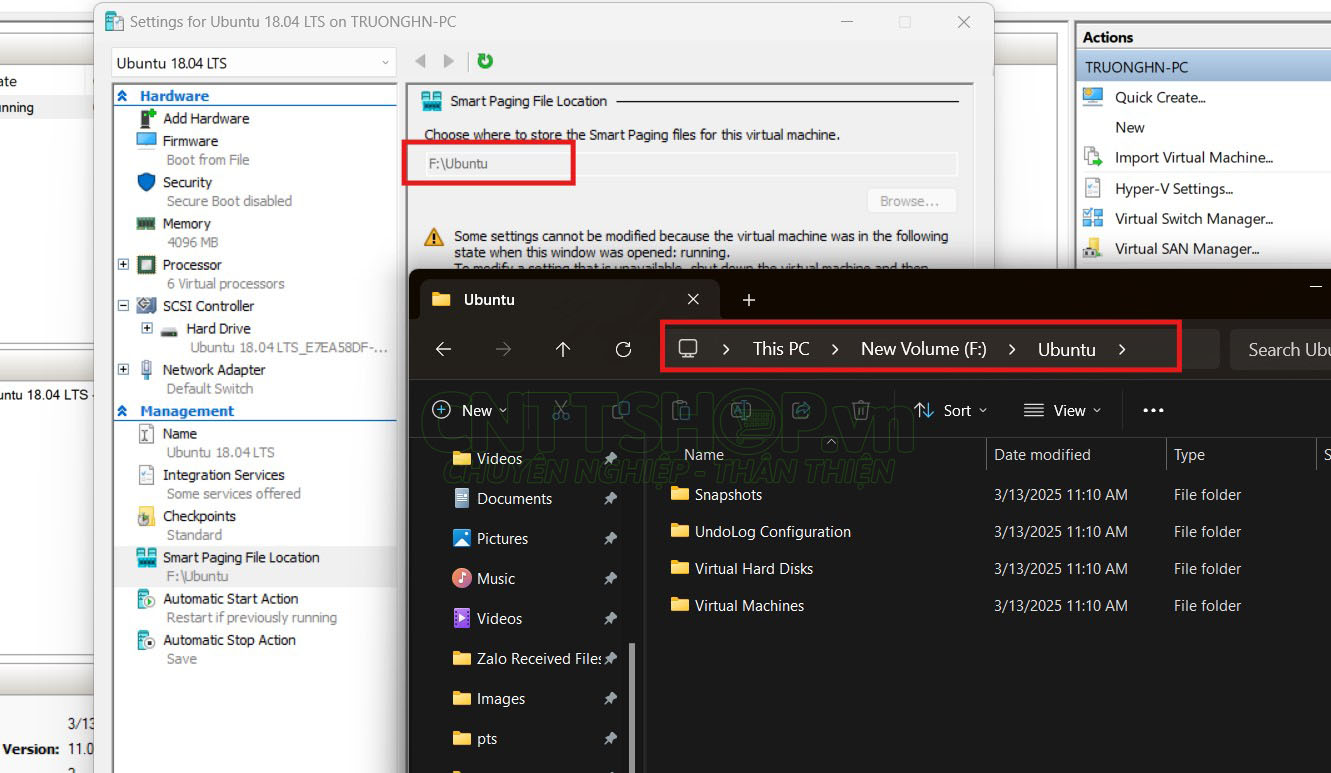The width and height of the screenshot is (1331, 773).
Task: Open the Ubuntu 18.04 LTS VM dropdown
Action: 253,62
